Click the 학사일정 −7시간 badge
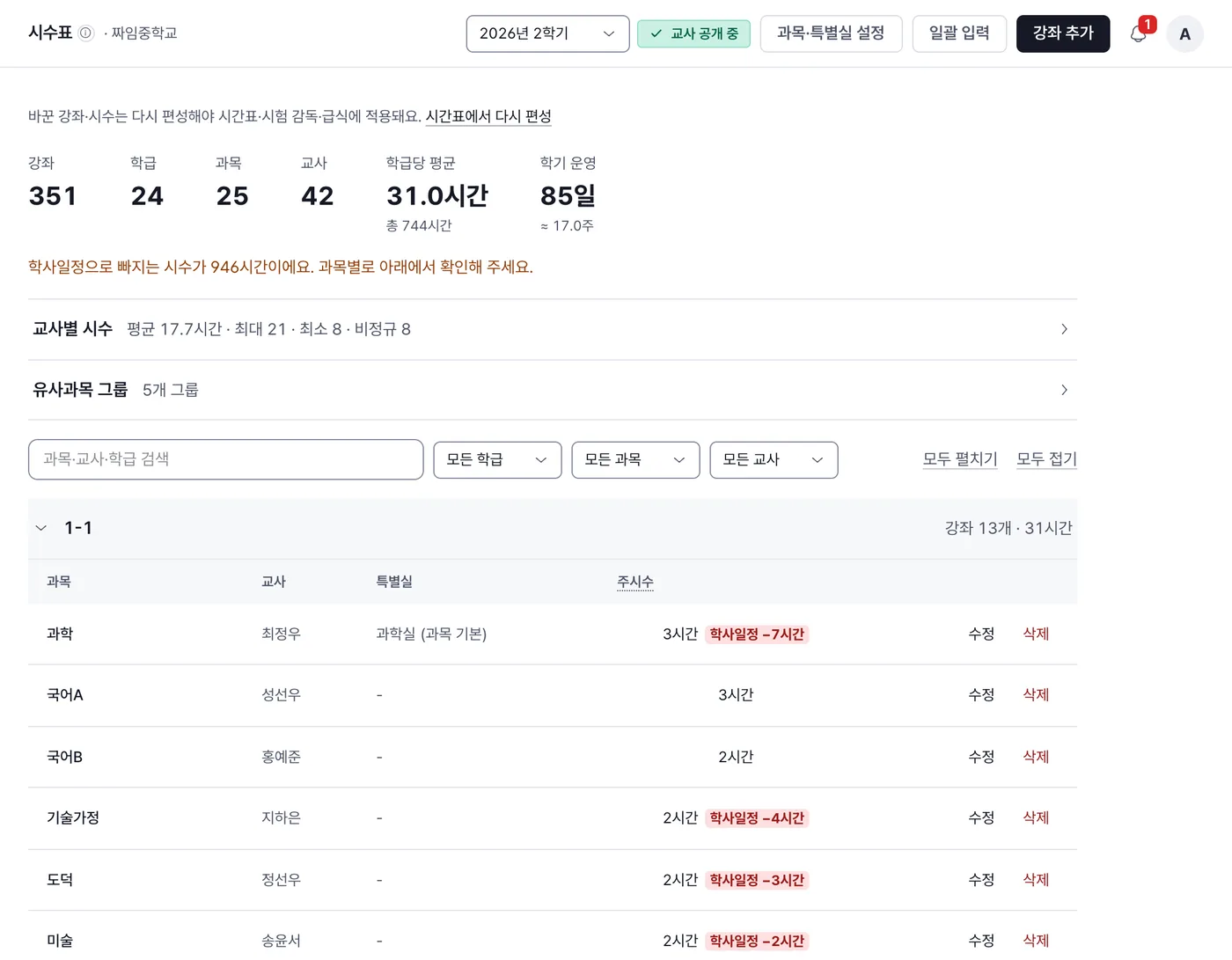Viewport: 1232px width, 960px height. click(757, 634)
